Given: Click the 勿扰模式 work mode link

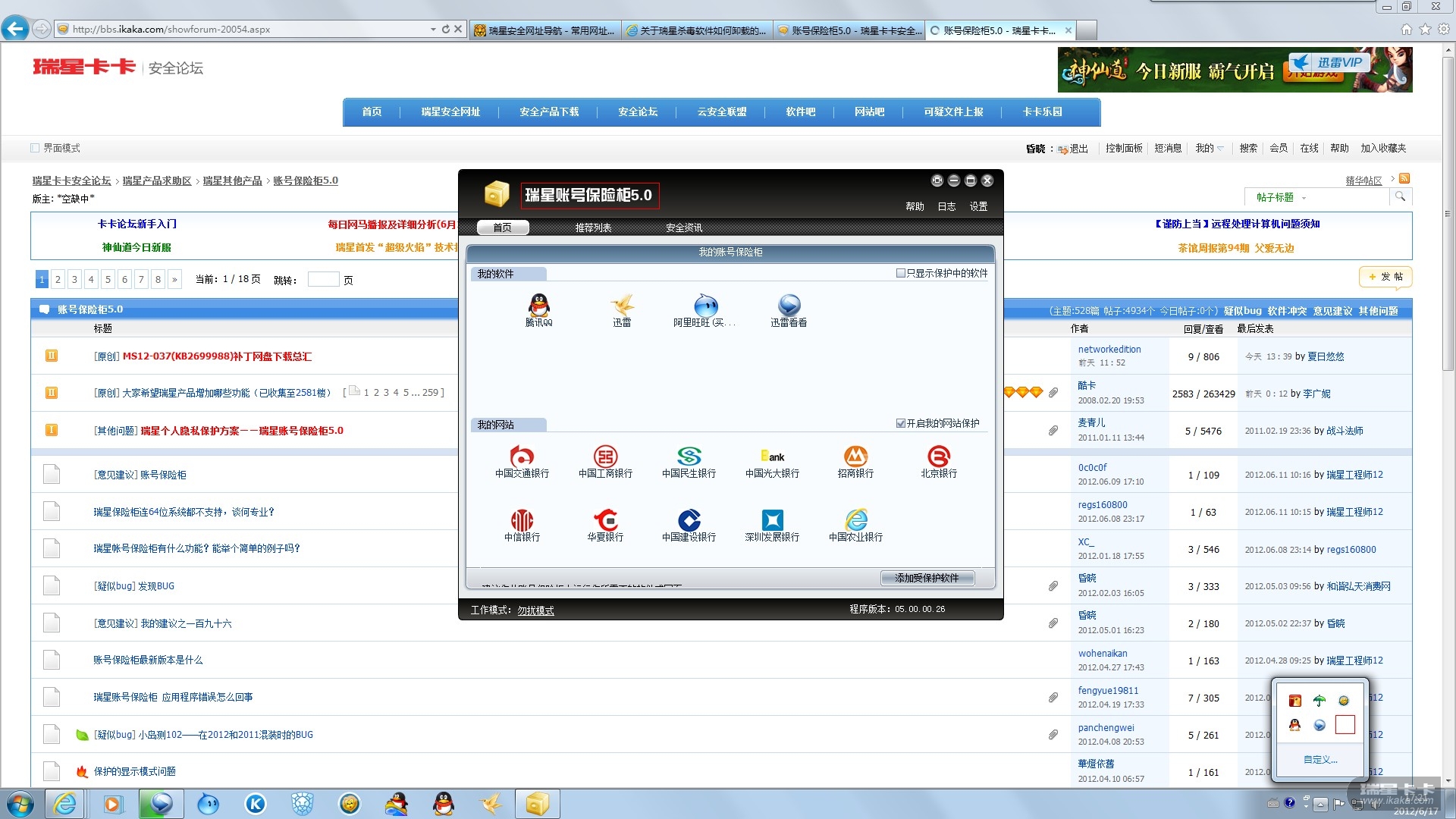Looking at the screenshot, I should [x=535, y=610].
